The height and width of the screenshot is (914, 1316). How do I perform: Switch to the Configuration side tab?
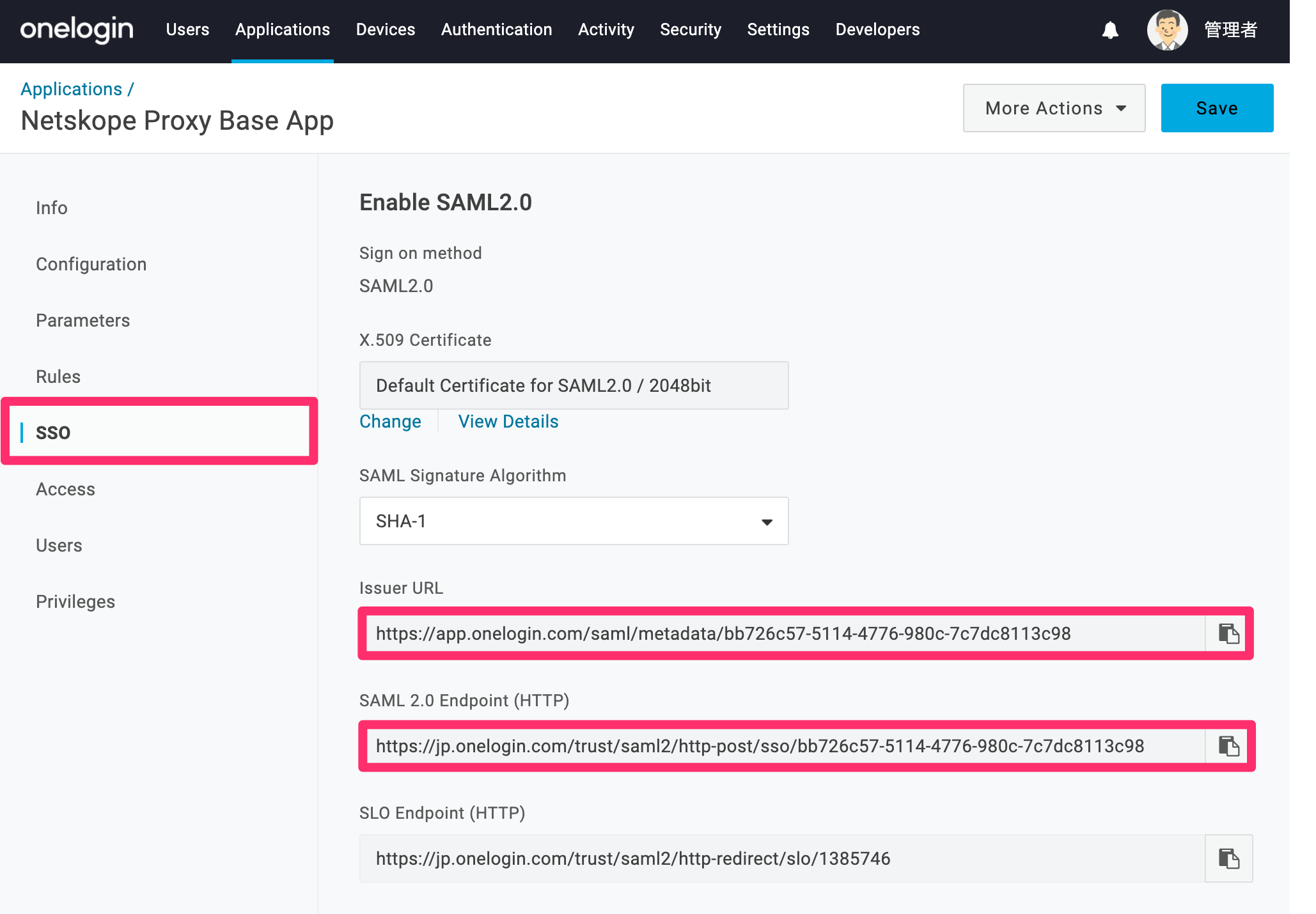(91, 264)
